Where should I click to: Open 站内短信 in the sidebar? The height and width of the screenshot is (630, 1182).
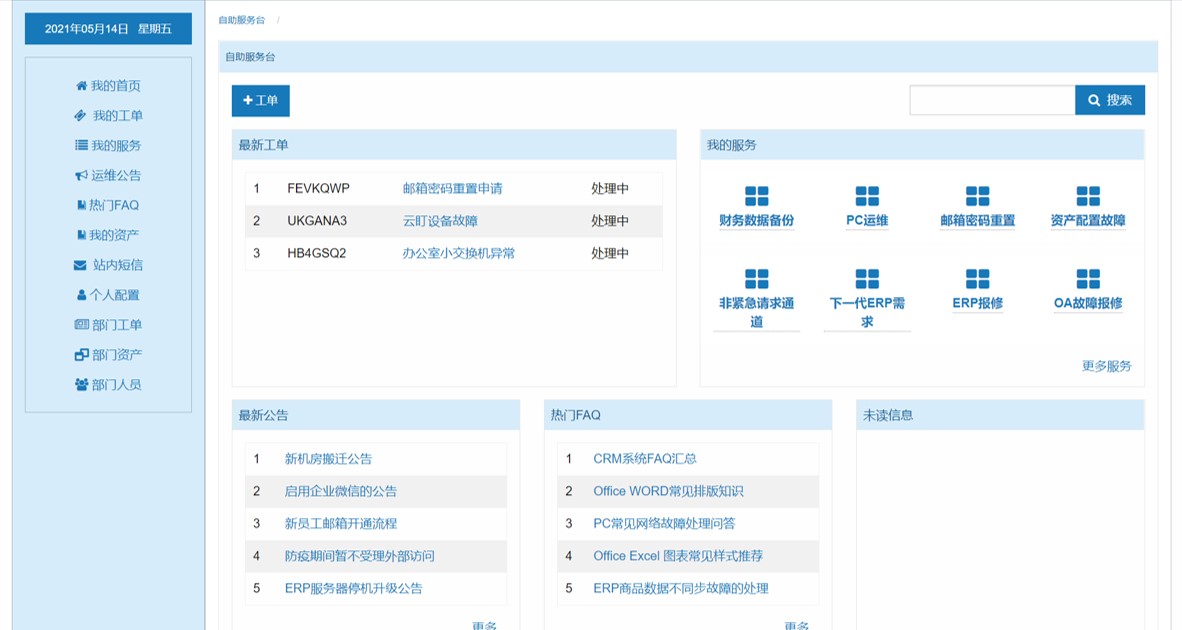[x=108, y=265]
